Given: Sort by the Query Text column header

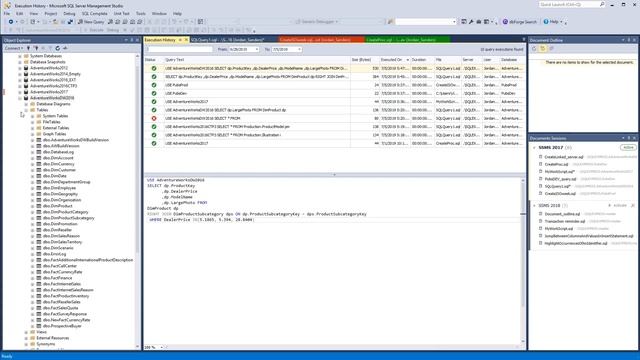Looking at the screenshot, I should 256,60.
